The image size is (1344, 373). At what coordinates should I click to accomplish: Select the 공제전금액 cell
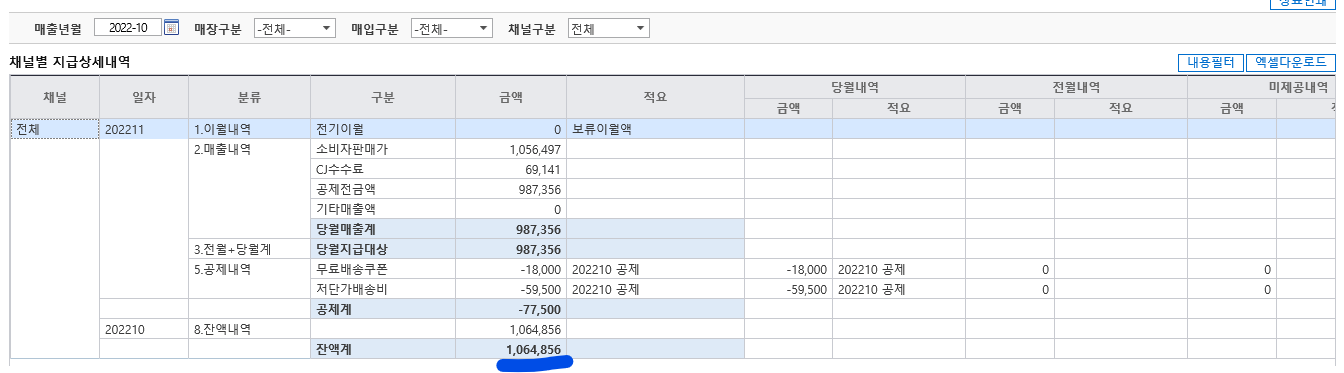[x=383, y=189]
